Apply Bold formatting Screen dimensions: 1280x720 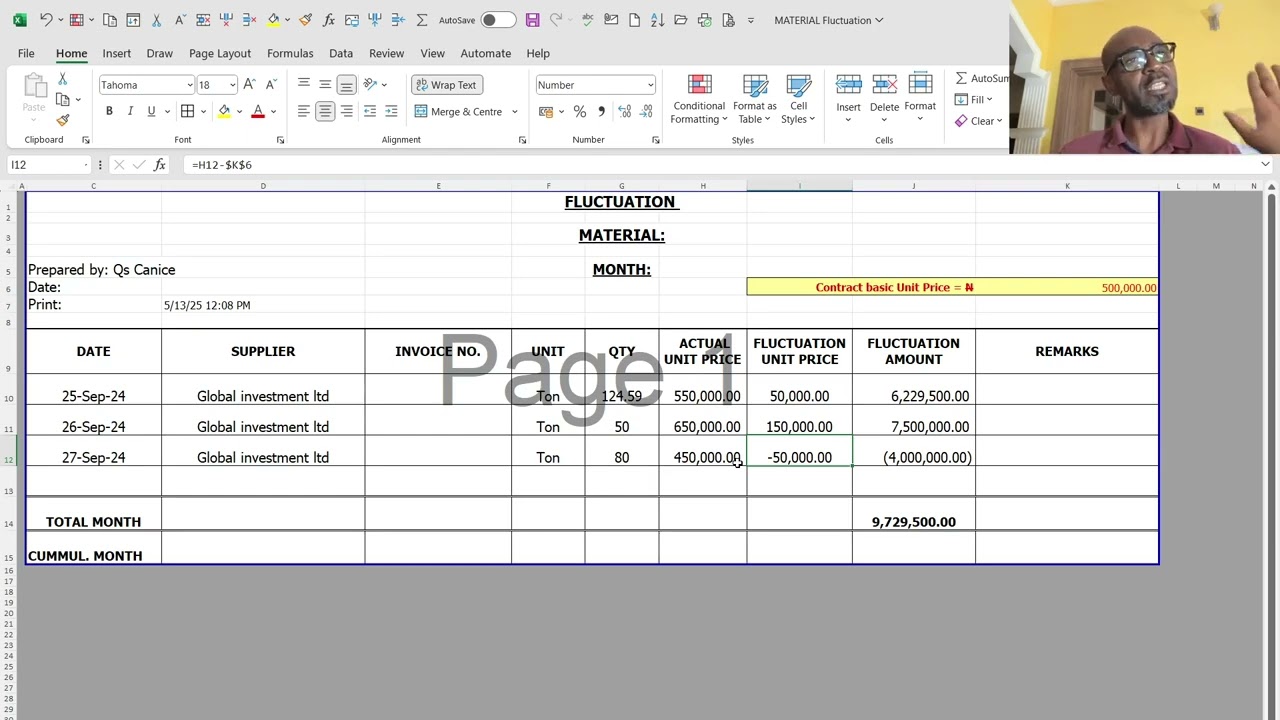click(109, 111)
